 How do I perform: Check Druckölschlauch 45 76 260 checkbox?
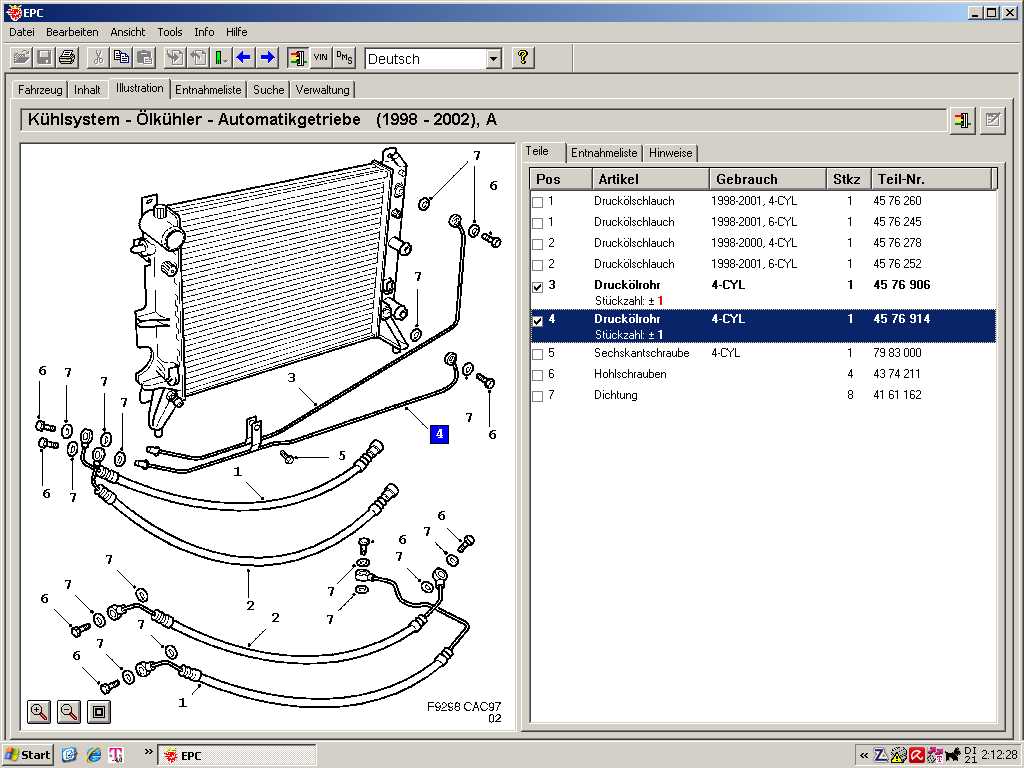[x=537, y=202]
